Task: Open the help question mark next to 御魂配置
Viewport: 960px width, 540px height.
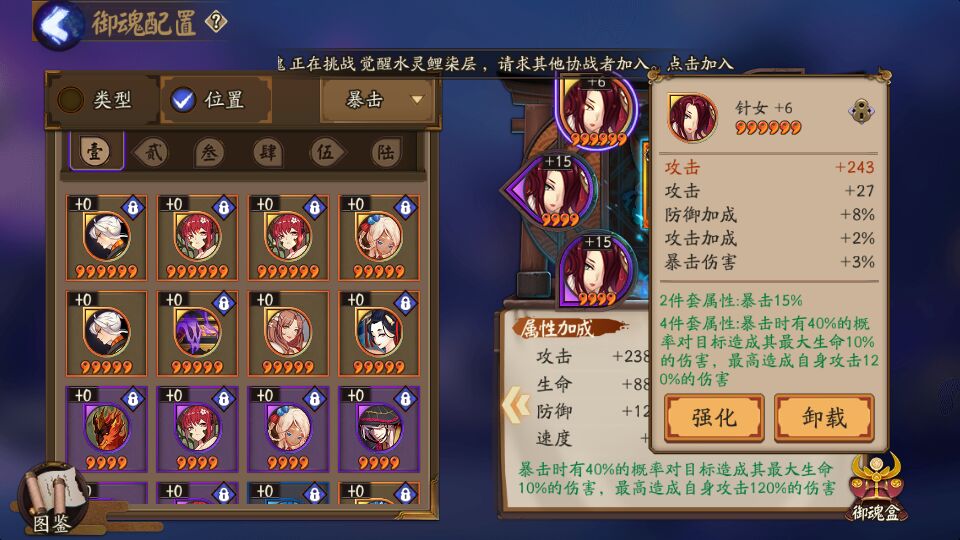Action: click(x=216, y=22)
